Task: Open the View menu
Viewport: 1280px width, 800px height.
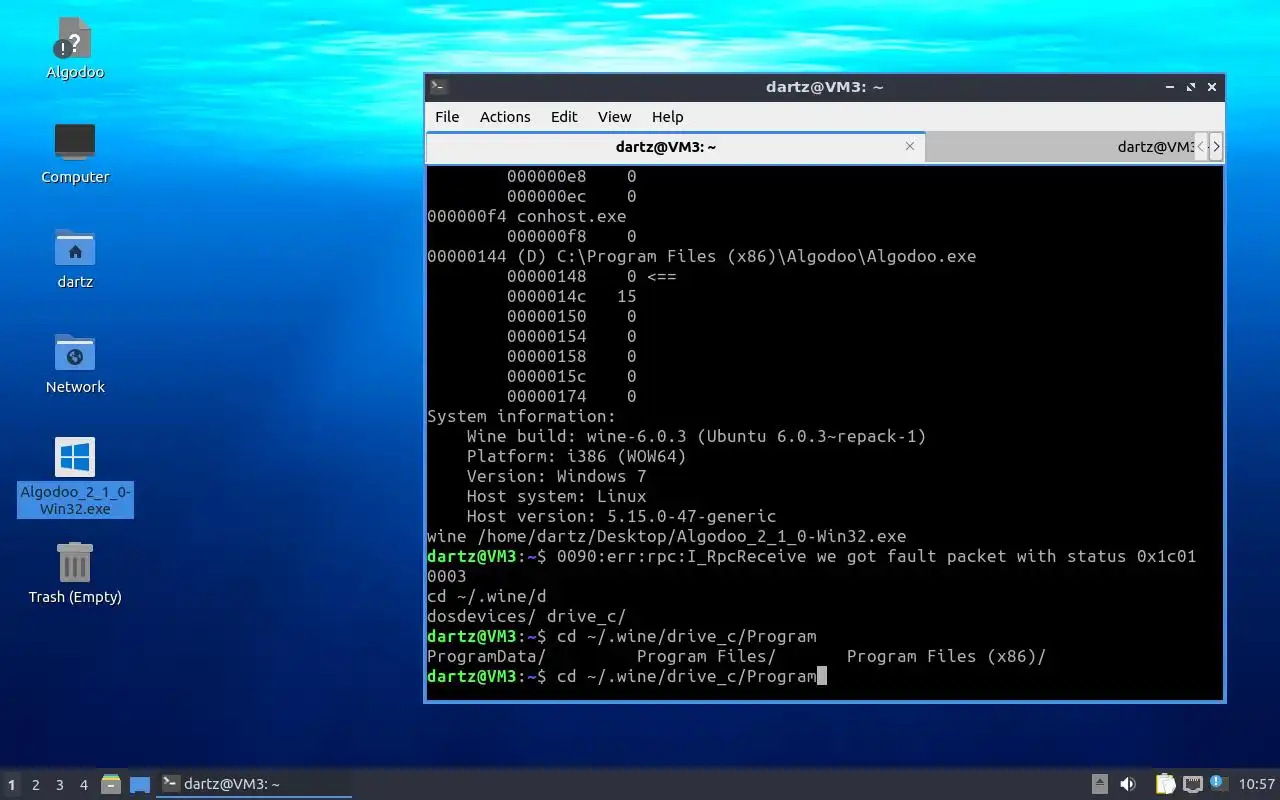Action: click(x=614, y=117)
